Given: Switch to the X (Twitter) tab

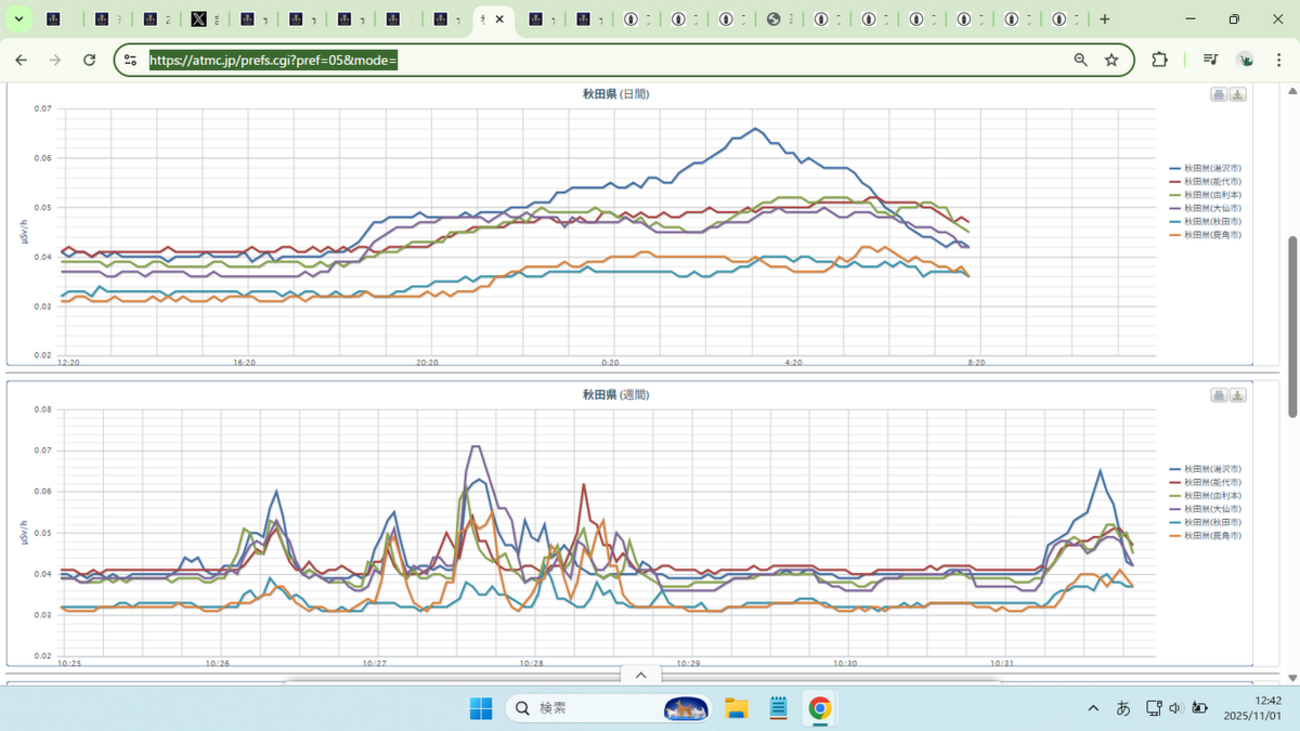Looking at the screenshot, I should point(200,19).
